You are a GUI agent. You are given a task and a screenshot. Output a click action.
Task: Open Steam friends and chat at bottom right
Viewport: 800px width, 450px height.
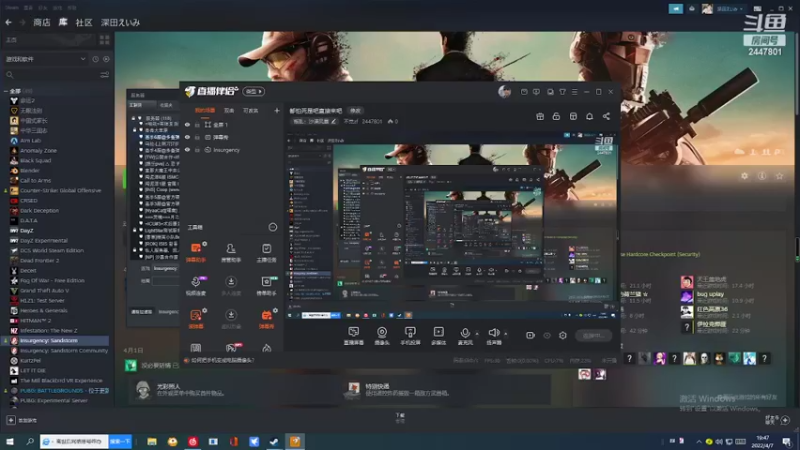pyautogui.click(x=778, y=420)
